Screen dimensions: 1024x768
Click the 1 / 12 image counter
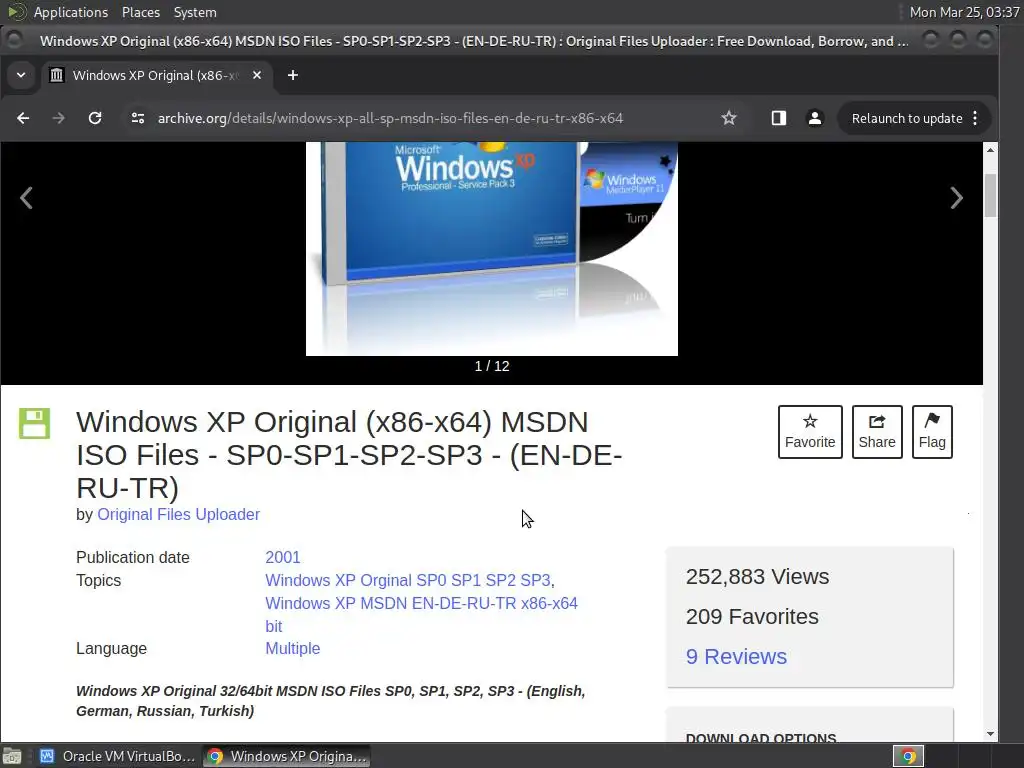pyautogui.click(x=492, y=366)
